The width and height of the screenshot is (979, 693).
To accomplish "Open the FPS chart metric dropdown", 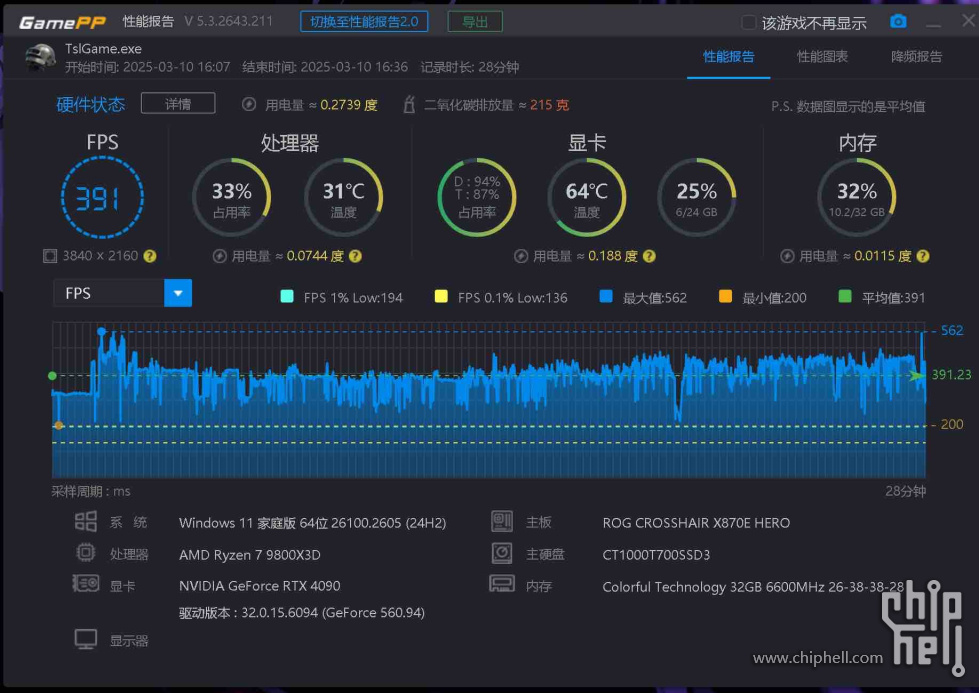I will tap(122, 293).
